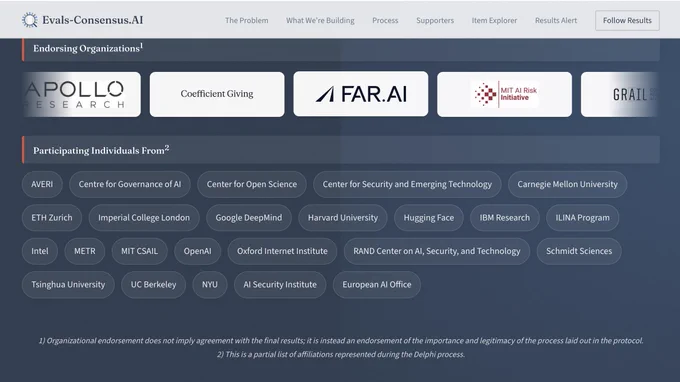Click the UC Berkeley chip
Image resolution: width=680 pixels, height=382 pixels.
[x=154, y=285]
